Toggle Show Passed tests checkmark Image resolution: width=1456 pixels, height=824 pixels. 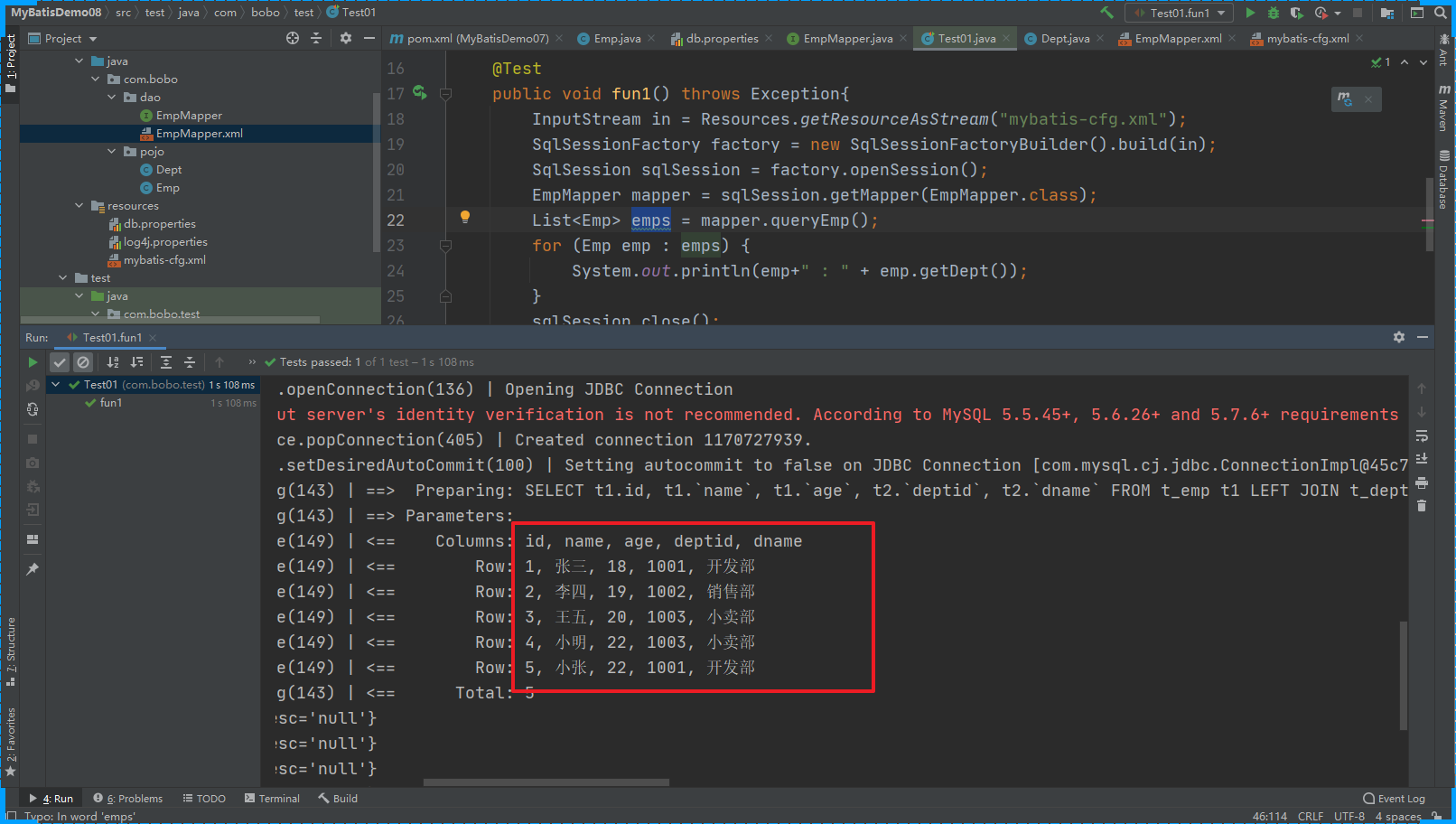point(60,362)
